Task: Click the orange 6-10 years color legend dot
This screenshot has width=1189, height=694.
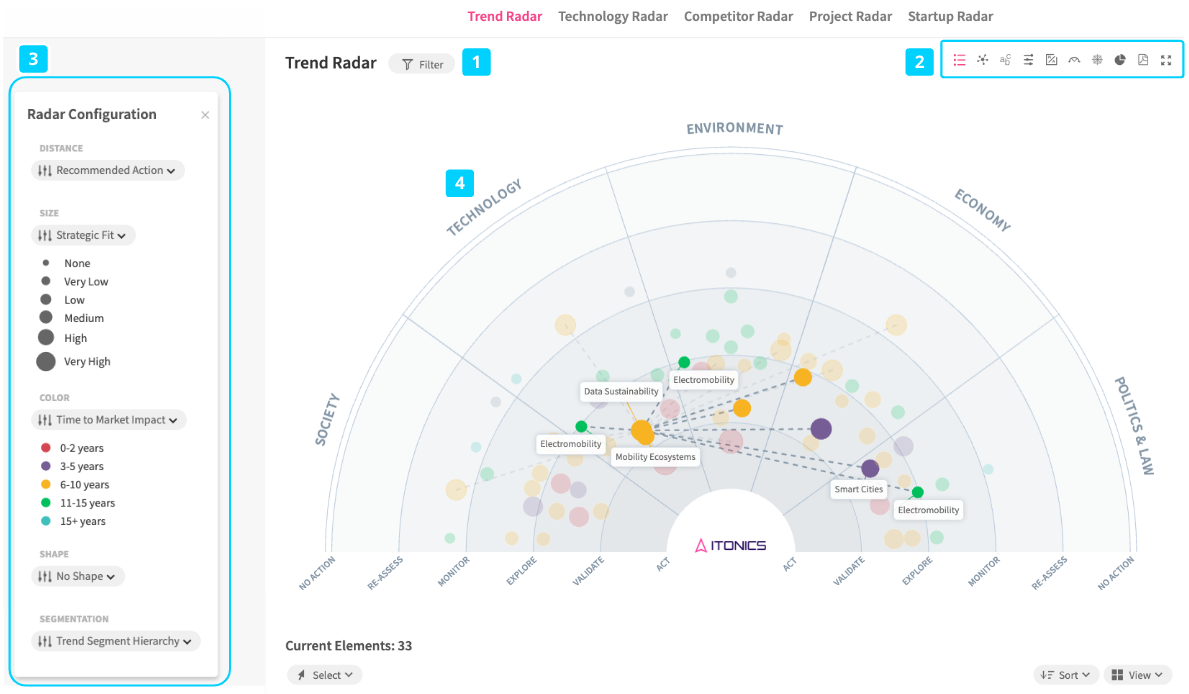Action: click(45, 485)
